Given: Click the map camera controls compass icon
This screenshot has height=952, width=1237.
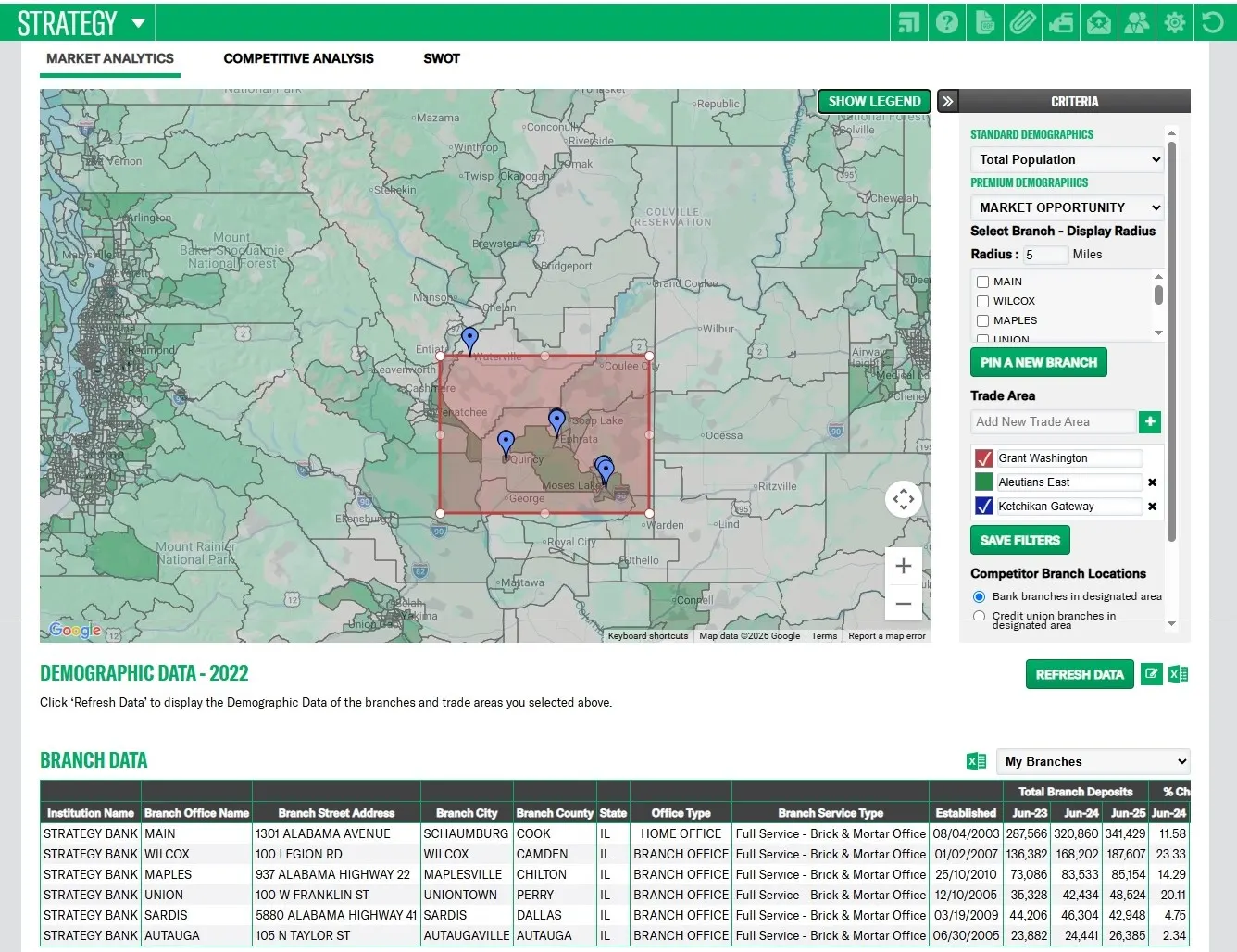Looking at the screenshot, I should (904, 499).
